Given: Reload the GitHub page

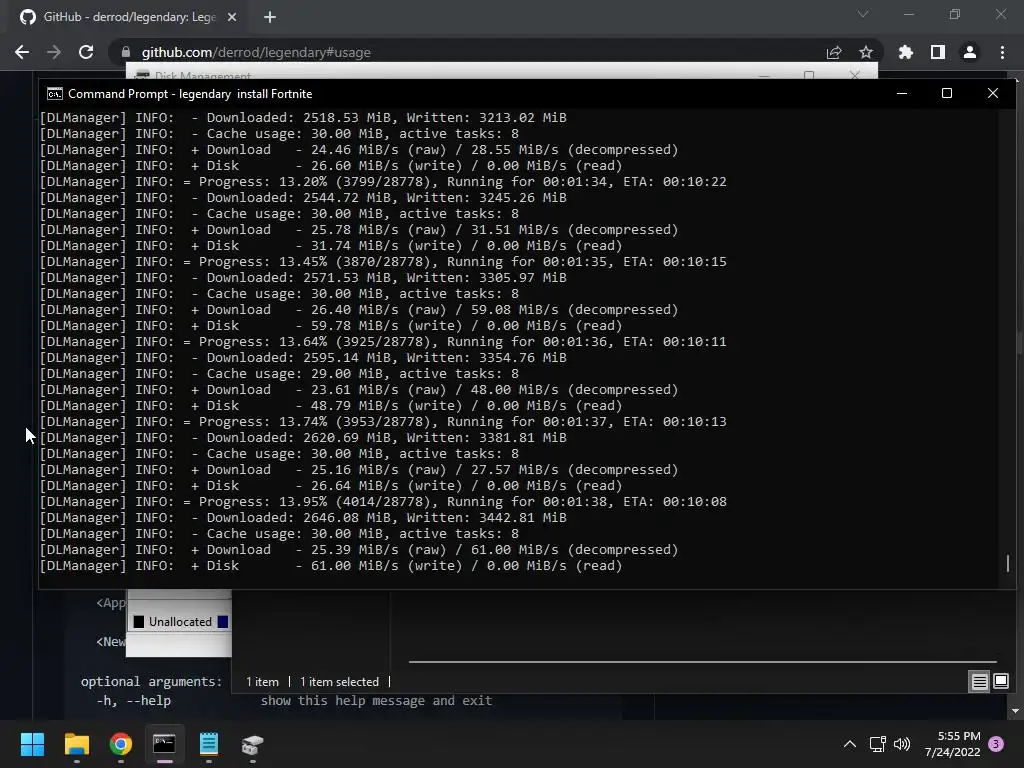Looking at the screenshot, I should click(x=86, y=52).
